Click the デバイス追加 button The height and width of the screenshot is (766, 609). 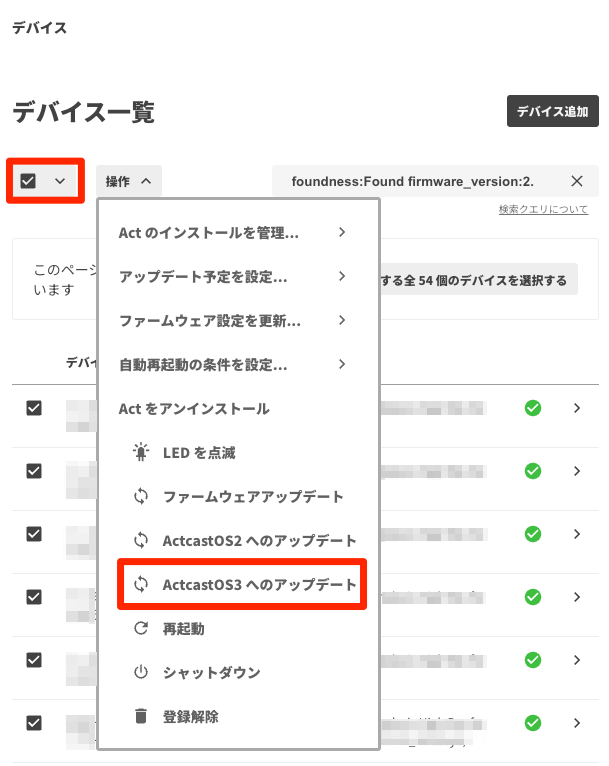click(552, 112)
